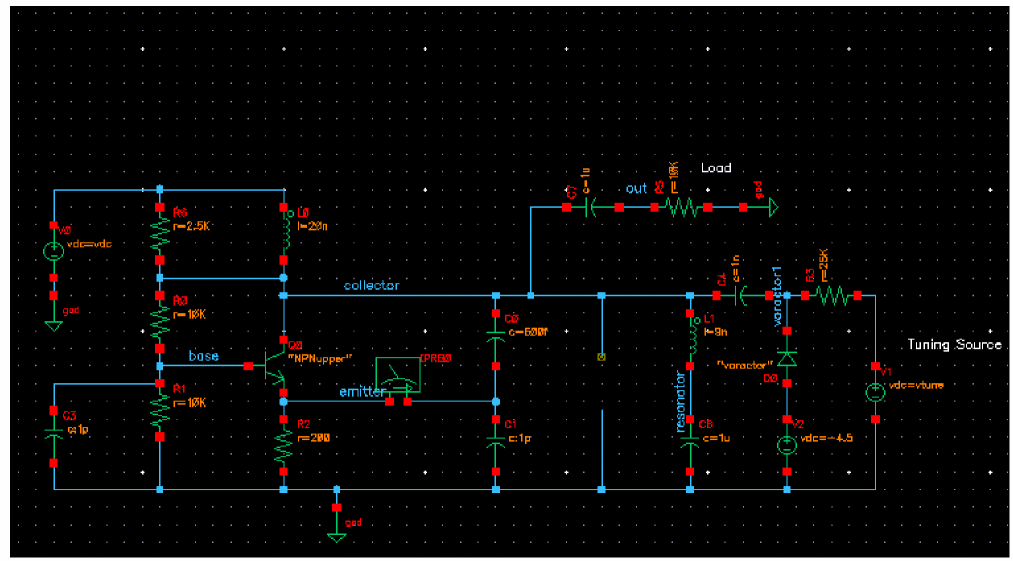Select resistor R6 with r=2.5K
The image size is (1013, 561).
[x=159, y=234]
